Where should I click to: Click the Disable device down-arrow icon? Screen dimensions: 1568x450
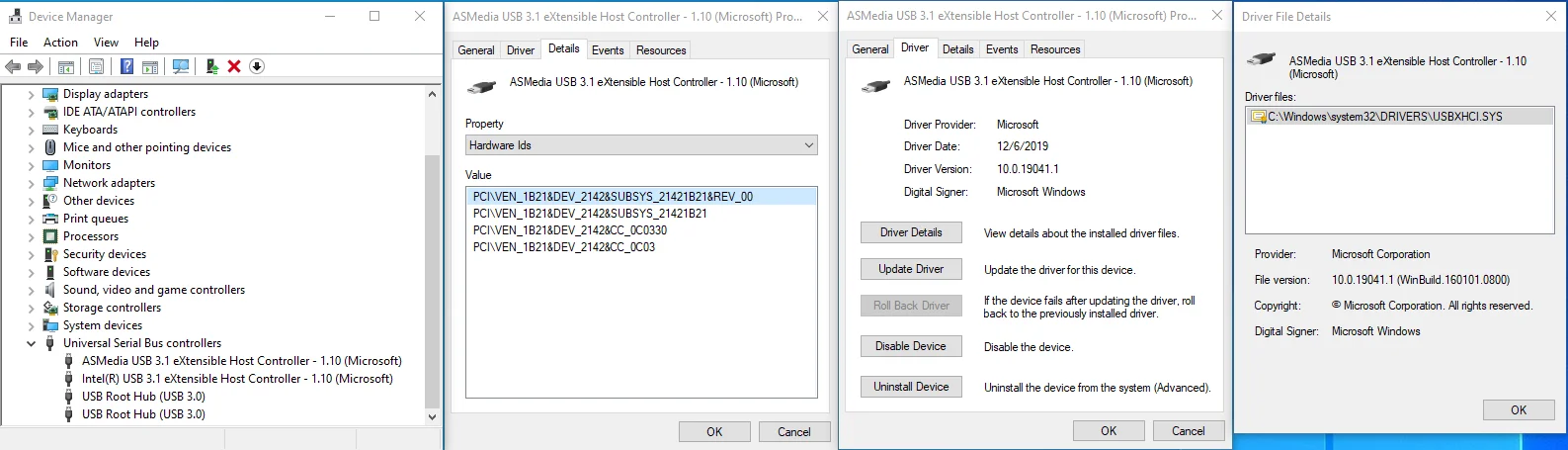(257, 66)
